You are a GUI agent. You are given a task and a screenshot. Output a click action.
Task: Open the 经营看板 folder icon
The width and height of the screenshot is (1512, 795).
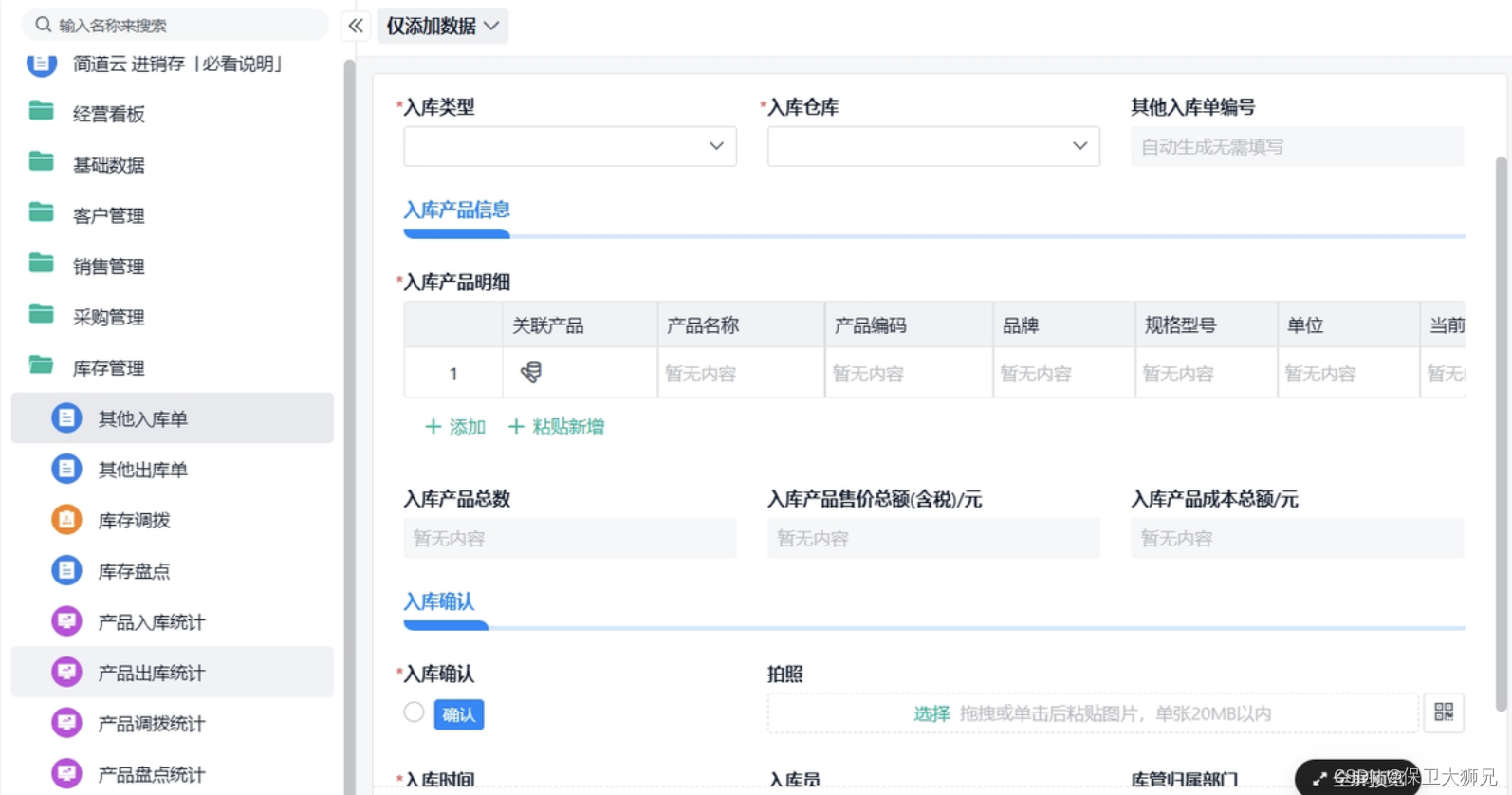pos(41,112)
